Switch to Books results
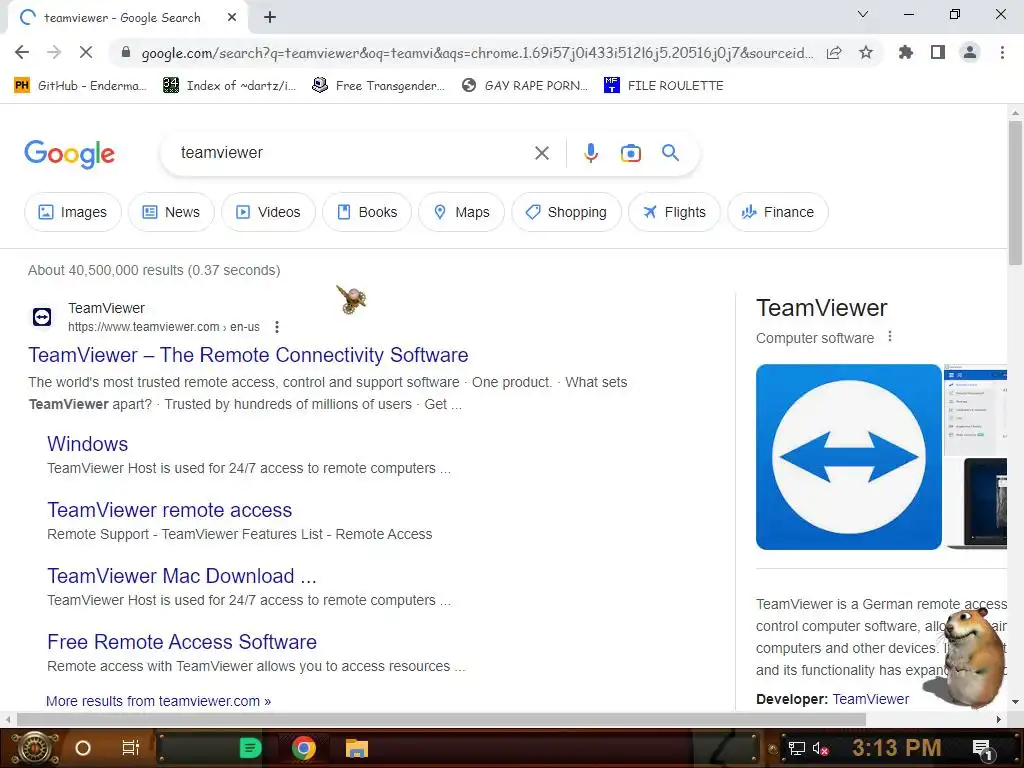1024x768 pixels. pos(367,212)
